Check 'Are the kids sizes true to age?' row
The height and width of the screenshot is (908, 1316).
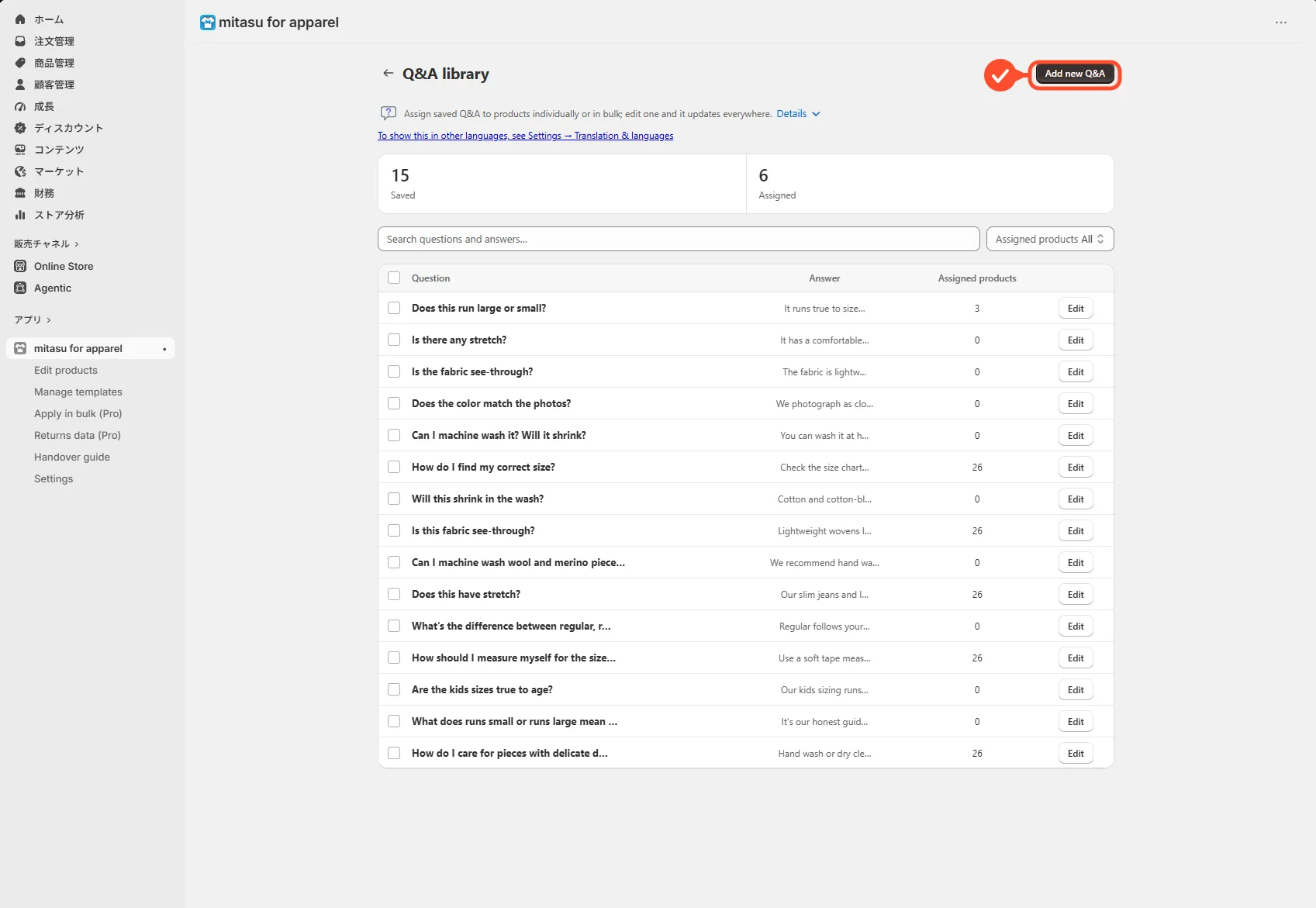(x=394, y=689)
